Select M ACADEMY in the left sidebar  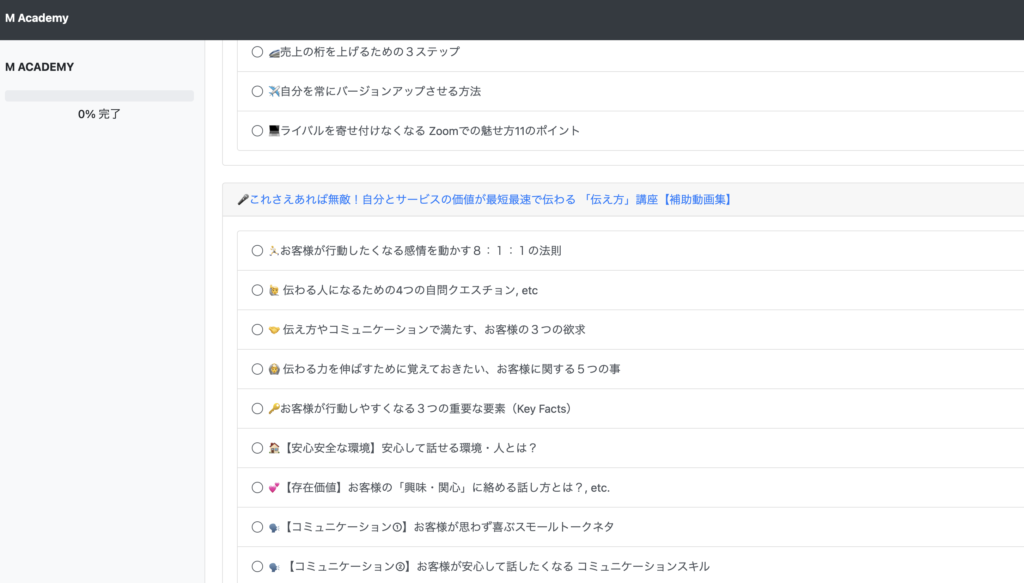point(39,67)
